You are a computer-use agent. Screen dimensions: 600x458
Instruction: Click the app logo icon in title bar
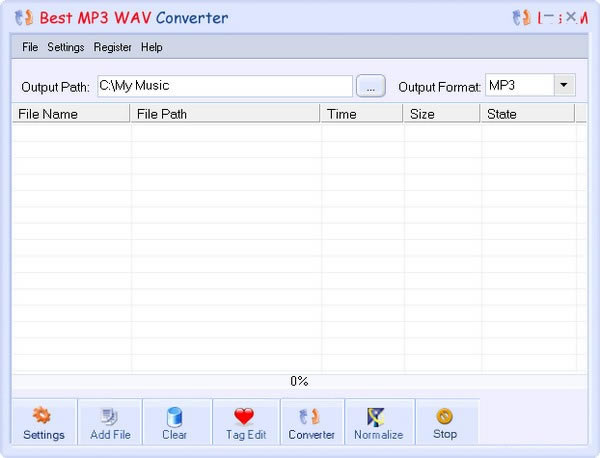[23, 18]
